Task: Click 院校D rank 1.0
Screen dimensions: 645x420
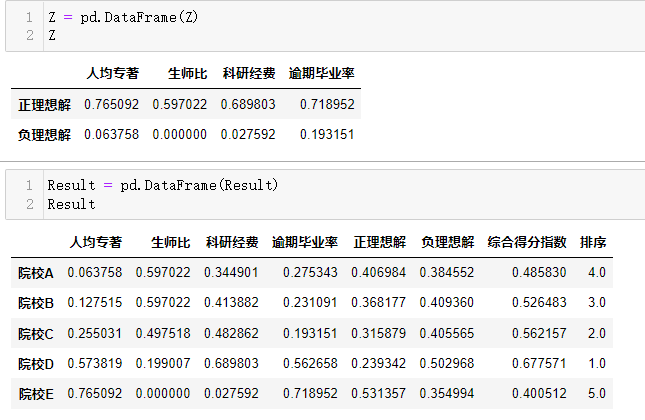Action: click(x=597, y=364)
